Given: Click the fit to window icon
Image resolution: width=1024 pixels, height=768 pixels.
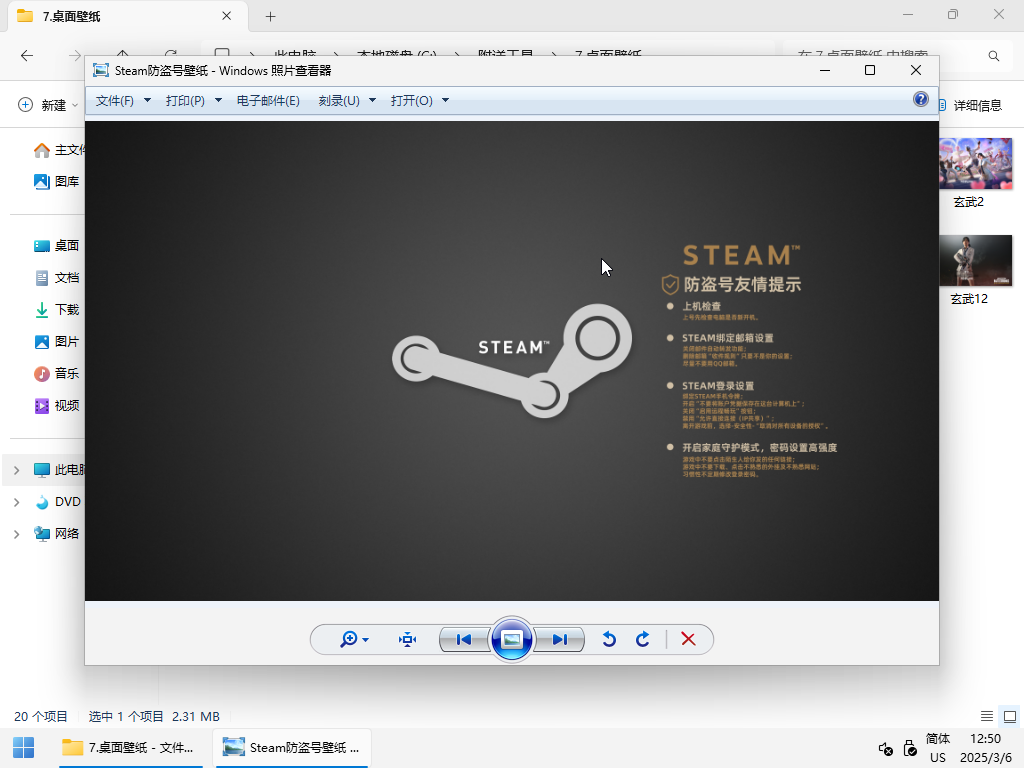Looking at the screenshot, I should 407,640.
